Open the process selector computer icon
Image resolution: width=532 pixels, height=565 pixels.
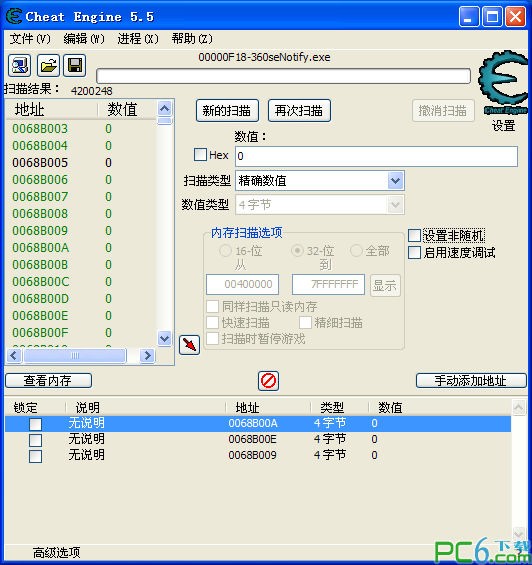[19, 66]
